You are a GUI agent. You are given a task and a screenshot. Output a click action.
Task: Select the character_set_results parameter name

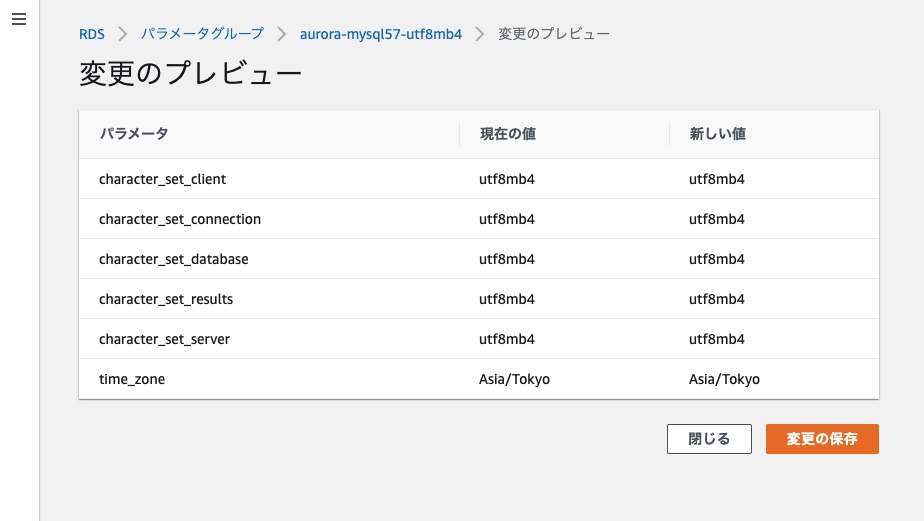[x=166, y=299]
